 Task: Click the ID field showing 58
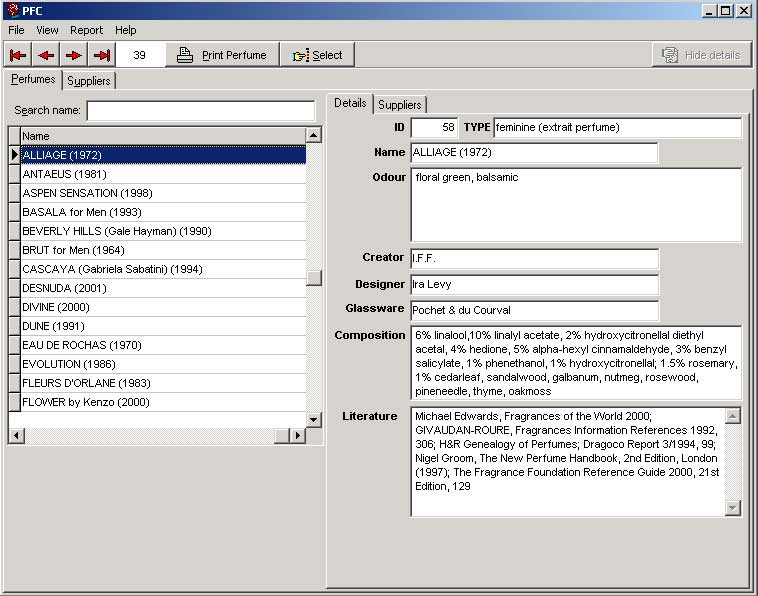point(434,128)
